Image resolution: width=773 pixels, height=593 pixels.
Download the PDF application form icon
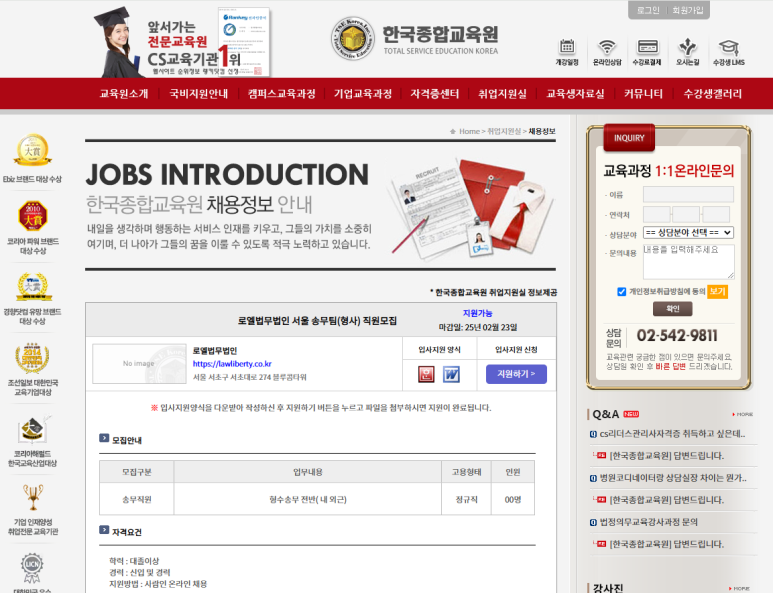pos(426,374)
